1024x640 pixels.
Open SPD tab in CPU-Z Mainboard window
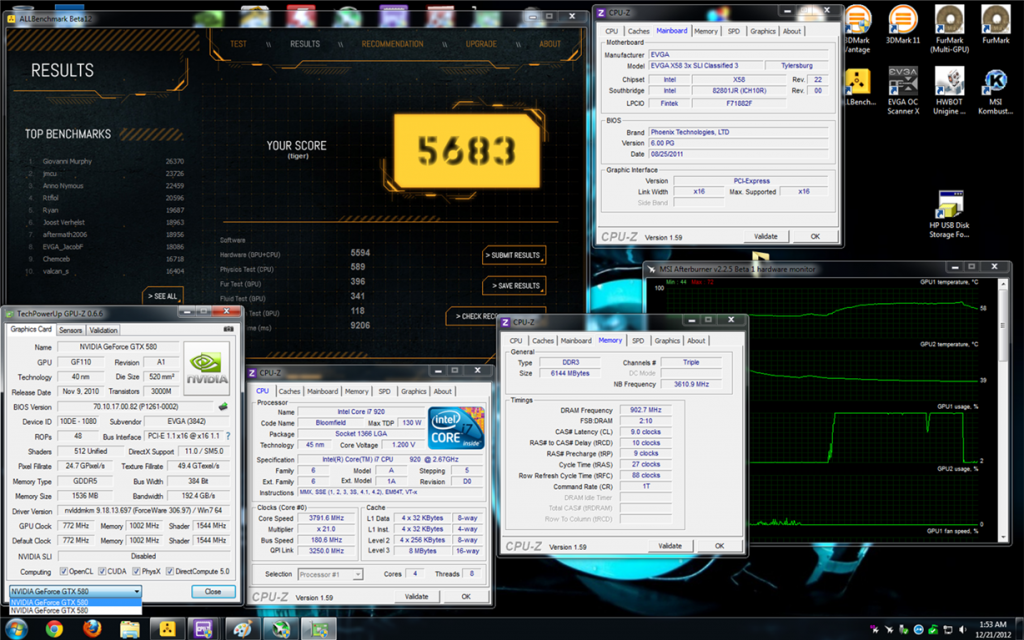(734, 31)
